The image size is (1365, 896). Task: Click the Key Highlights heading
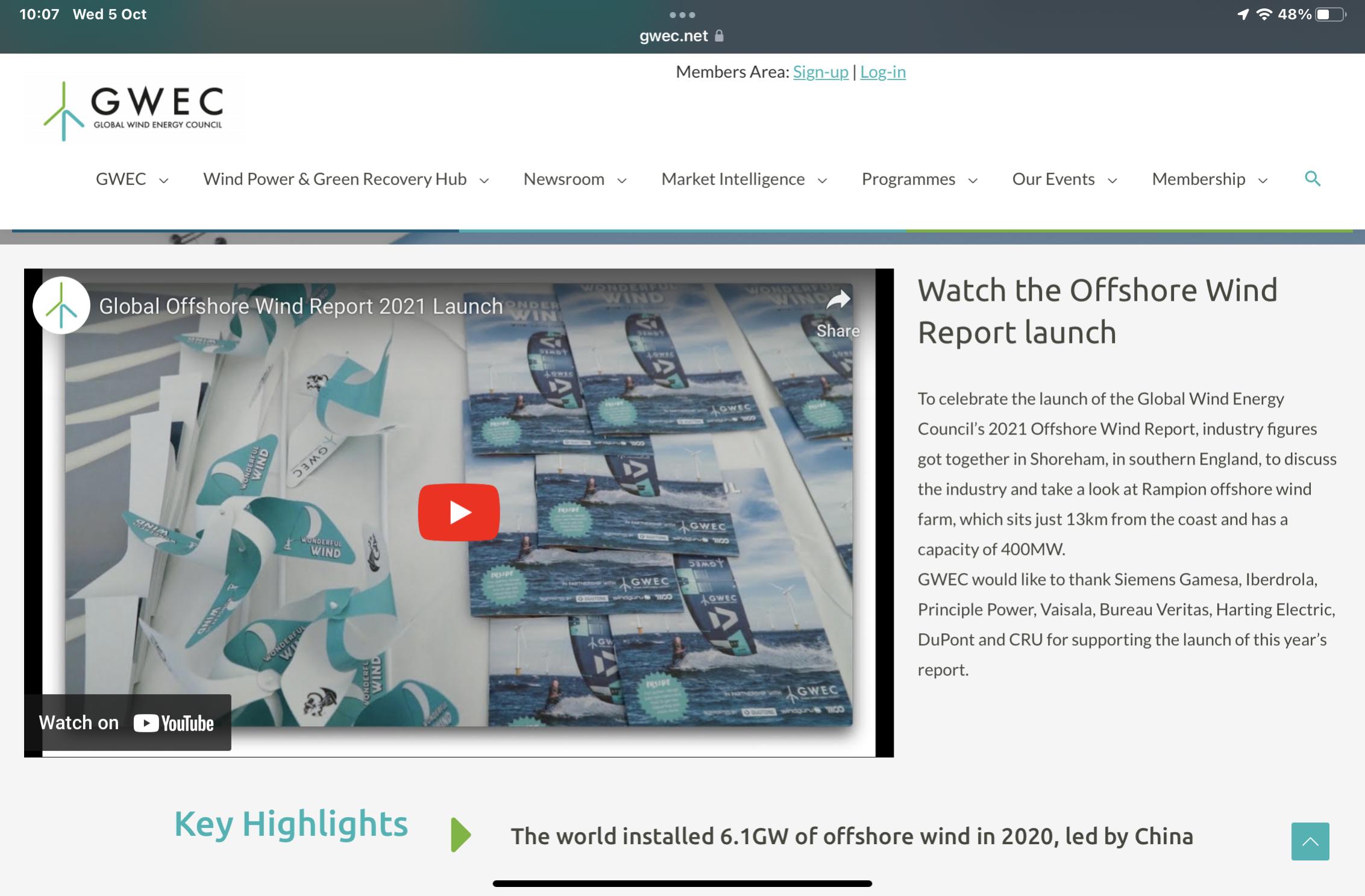point(291,824)
